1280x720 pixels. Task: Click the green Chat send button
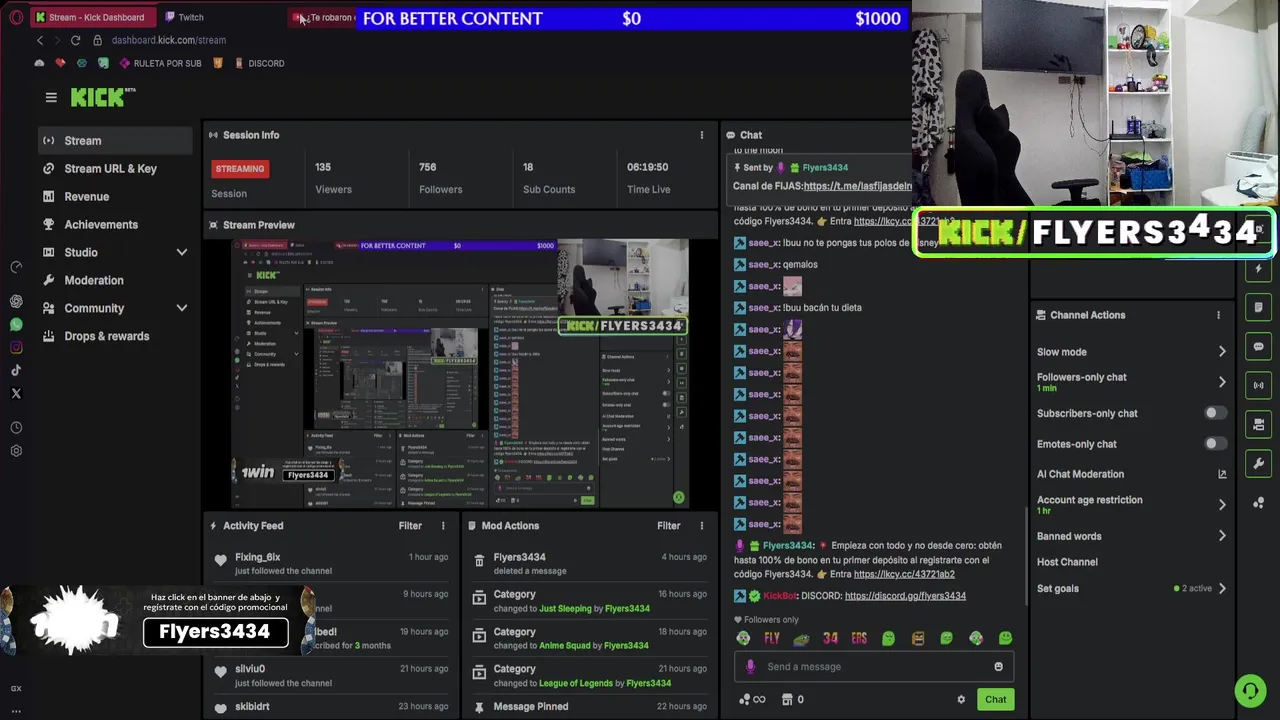point(995,699)
